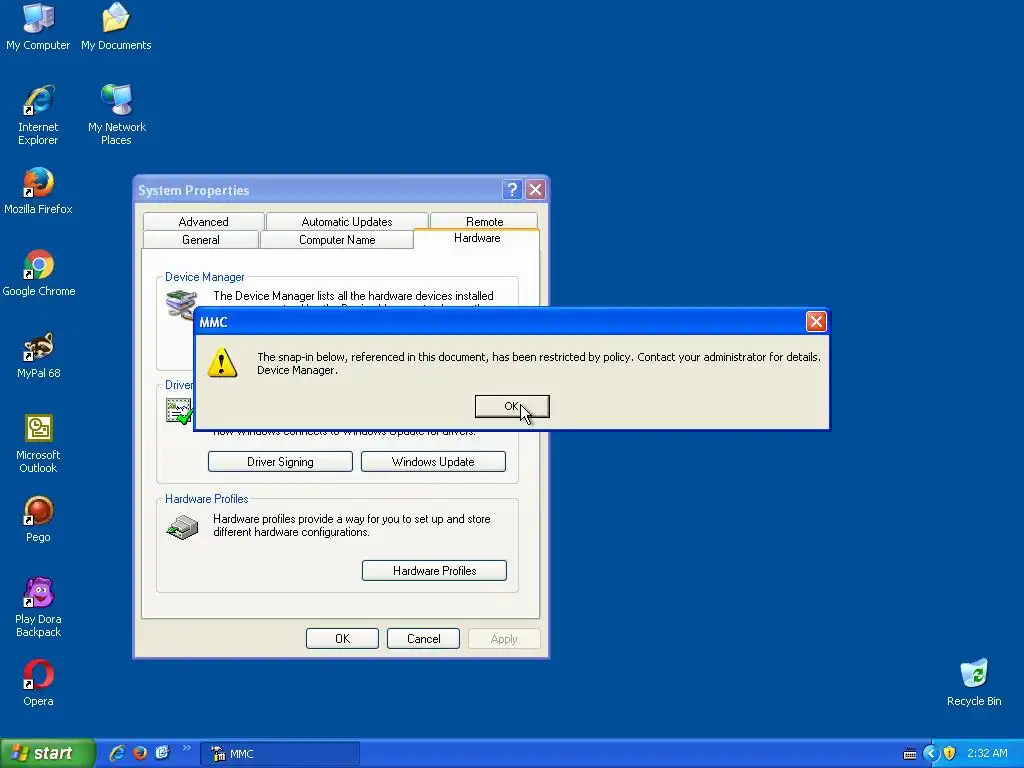The width and height of the screenshot is (1024, 768).
Task: Click the Drivers section icon with the green check
Action: pos(179,411)
